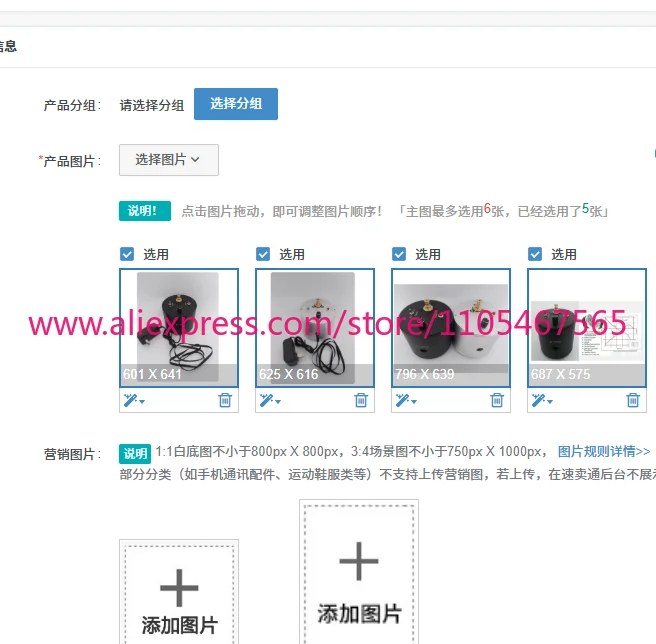656x644 pixels.
Task: Select the 796 X 639 product thumbnail
Action: click(x=451, y=328)
